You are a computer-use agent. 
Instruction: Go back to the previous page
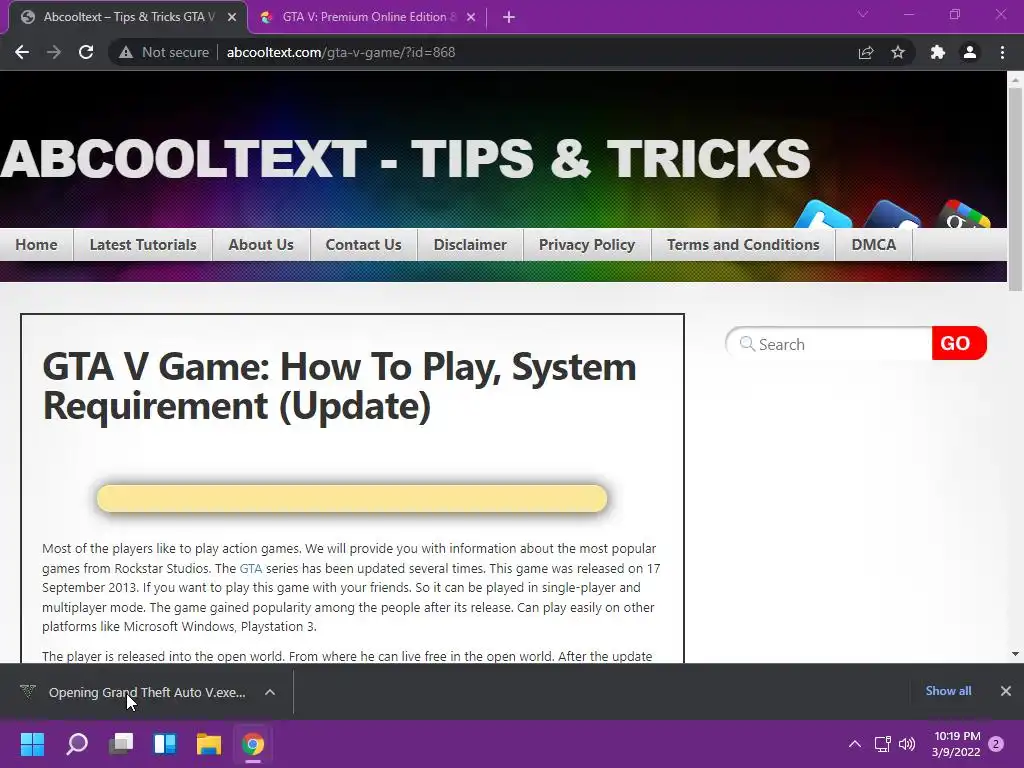pos(22,52)
